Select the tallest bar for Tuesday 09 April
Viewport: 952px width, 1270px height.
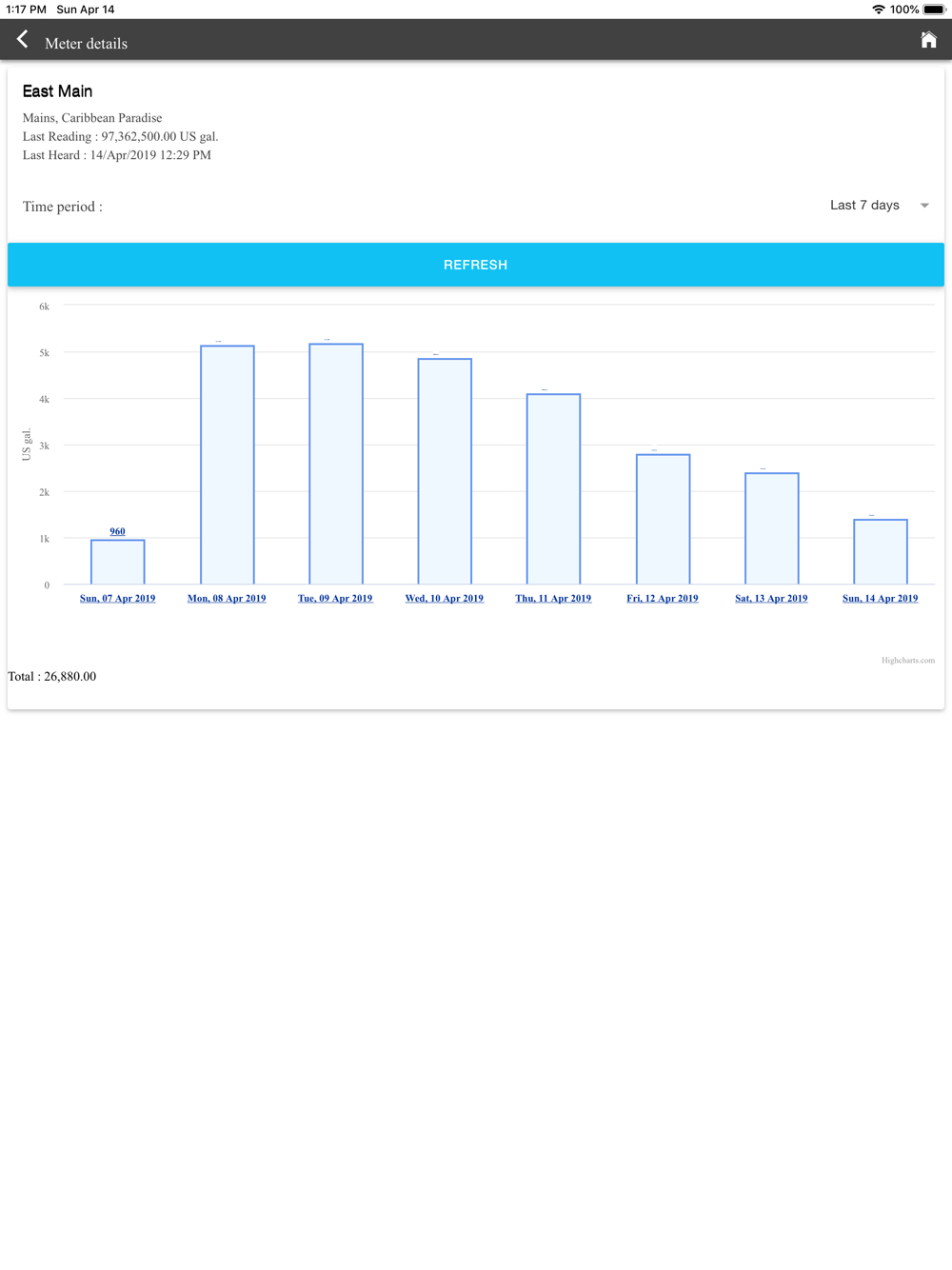pyautogui.click(x=336, y=465)
